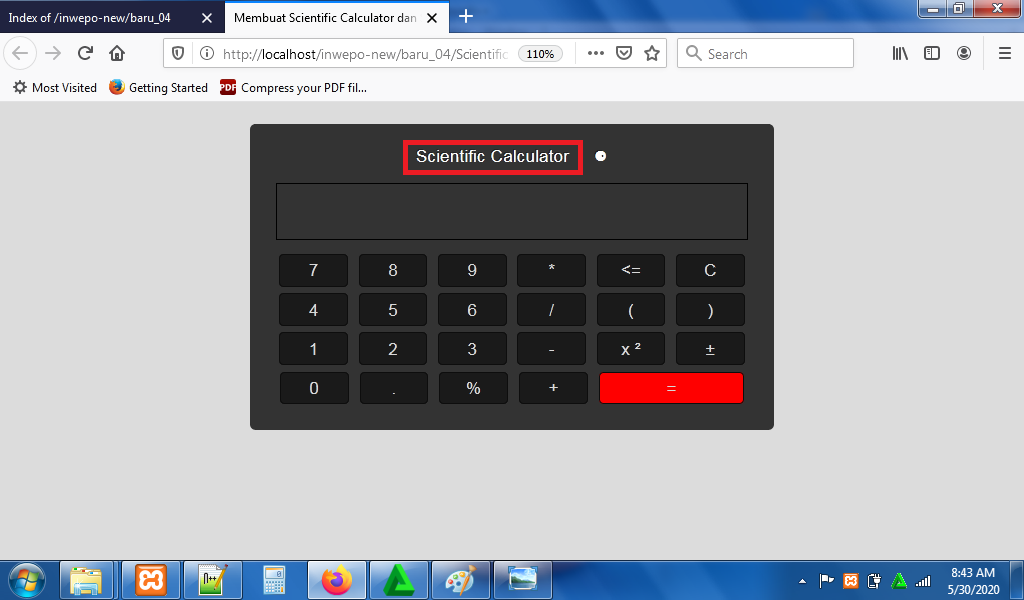Image resolution: width=1024 pixels, height=600 pixels.
Task: Click the x² square key
Action: tap(631, 349)
